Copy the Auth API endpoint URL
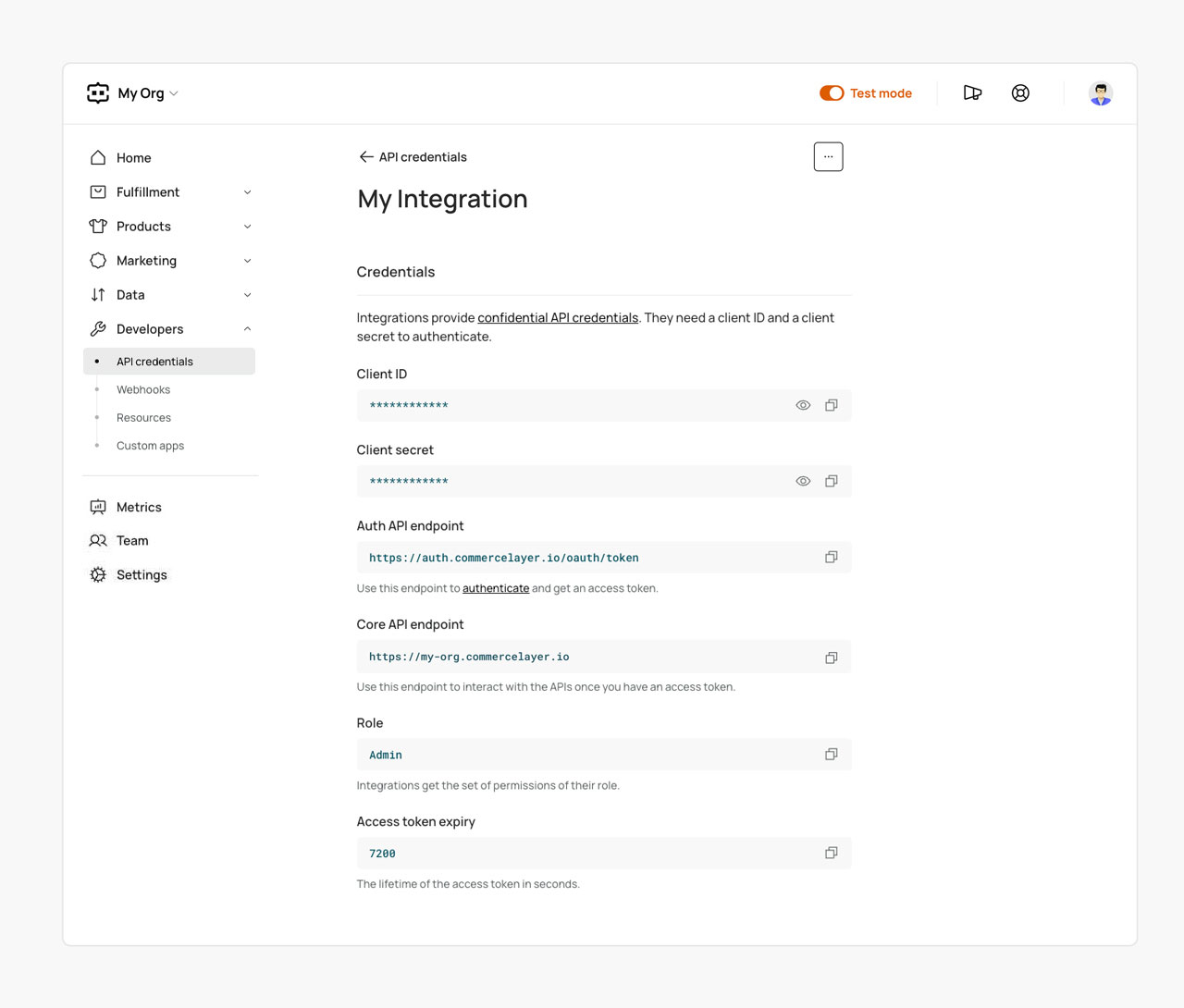 [831, 557]
